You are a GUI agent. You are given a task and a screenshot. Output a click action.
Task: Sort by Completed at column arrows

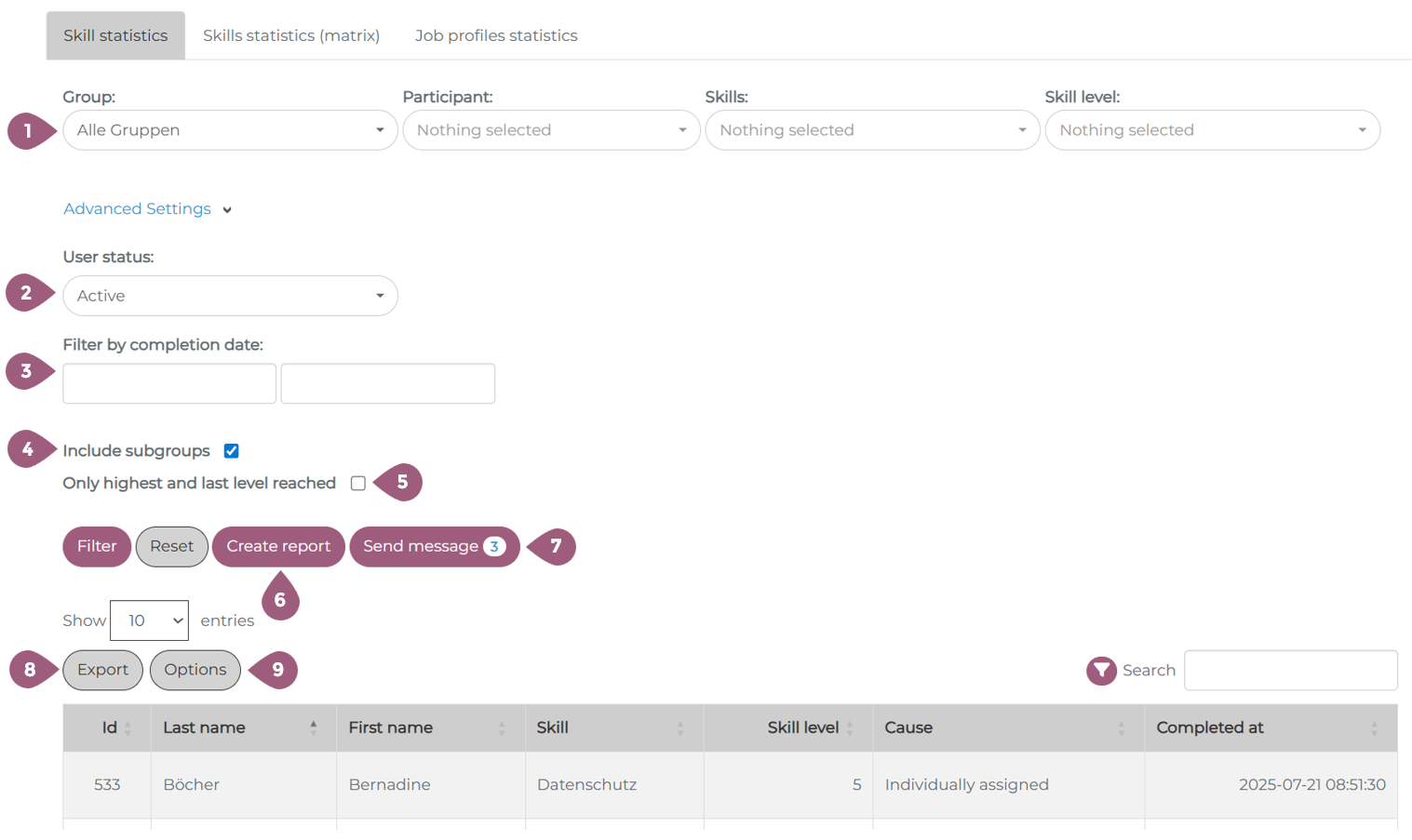point(1374,728)
